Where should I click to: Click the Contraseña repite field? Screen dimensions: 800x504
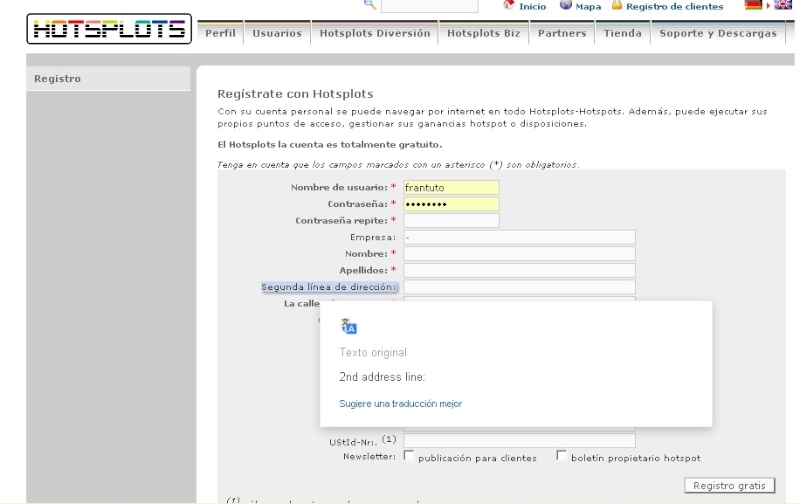coord(452,220)
